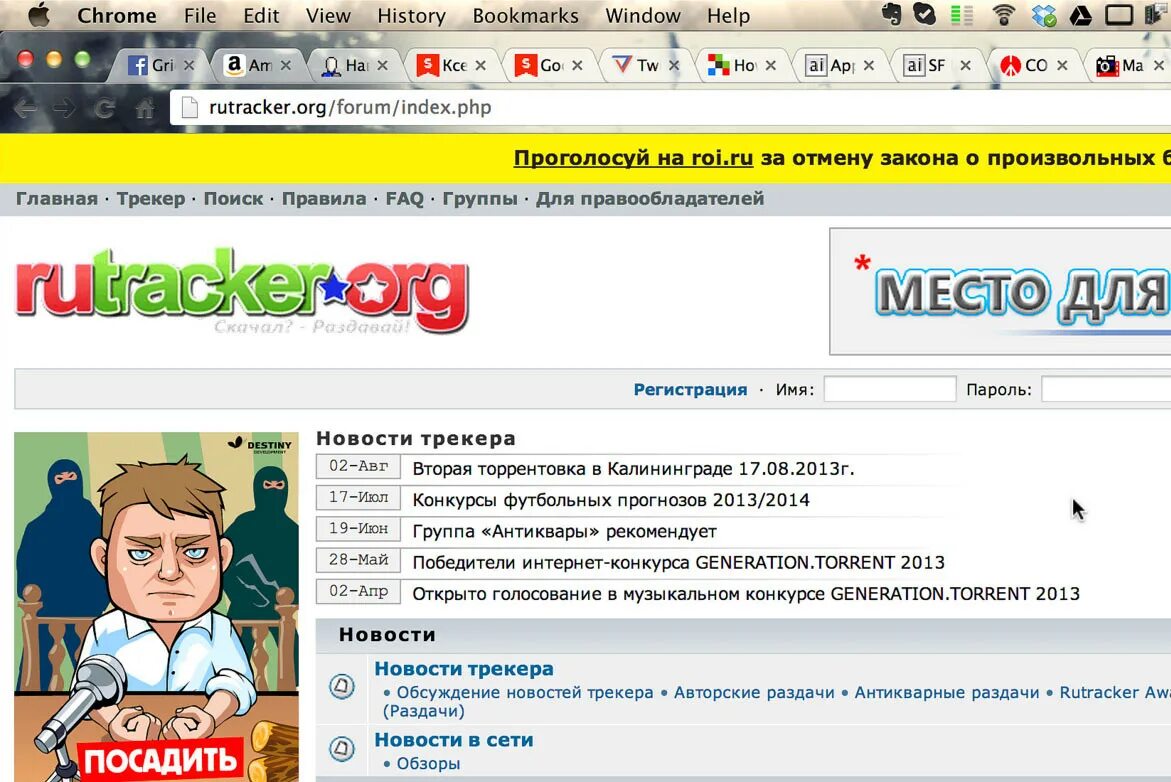This screenshot has width=1171, height=782.
Task: Open 'Для правообладателей' navigation link
Action: tap(650, 199)
